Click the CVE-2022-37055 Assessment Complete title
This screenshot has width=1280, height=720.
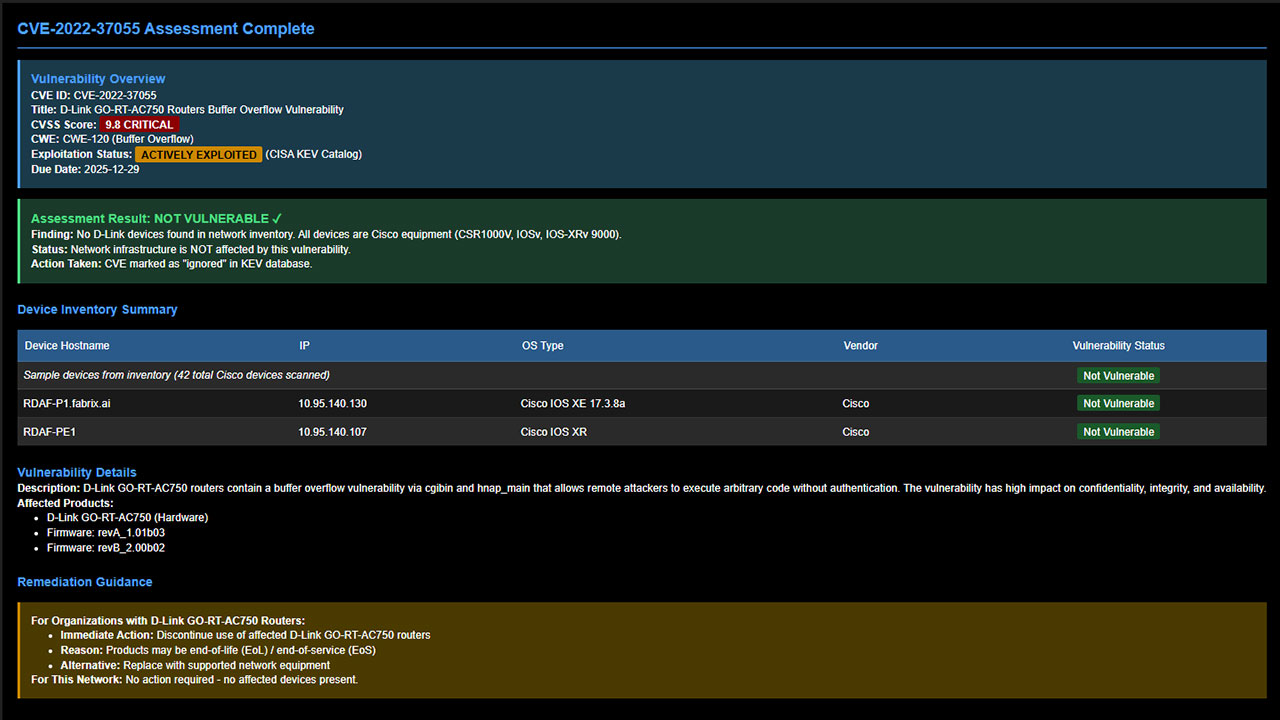pos(166,29)
